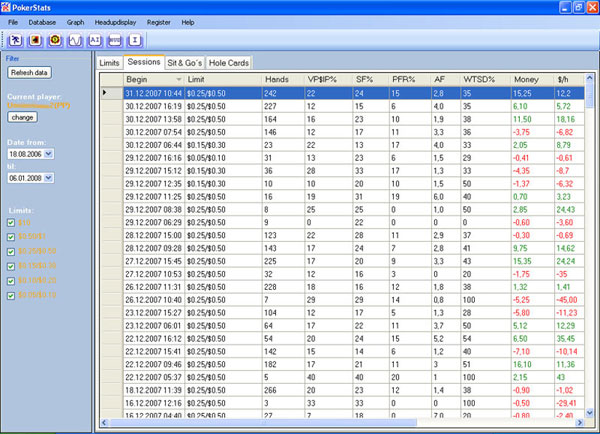Click the change player button
Screen dimensions: 600x434
22,117
